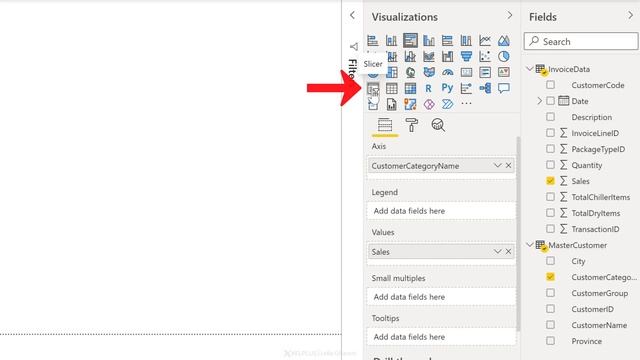Select the Decomposition tree visual
Image resolution: width=640 pixels, height=360 pixels.
point(485,88)
